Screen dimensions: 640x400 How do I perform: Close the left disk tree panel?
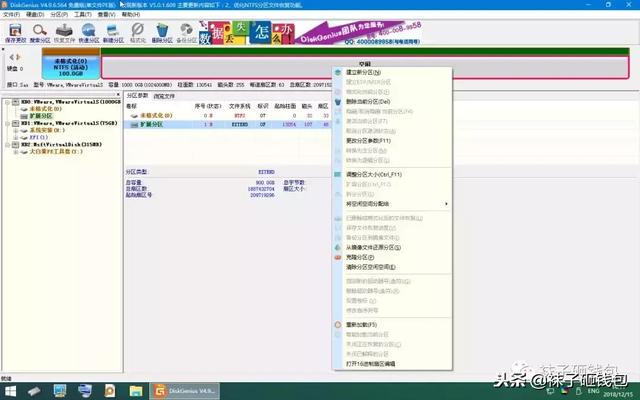pyautogui.click(x=118, y=96)
